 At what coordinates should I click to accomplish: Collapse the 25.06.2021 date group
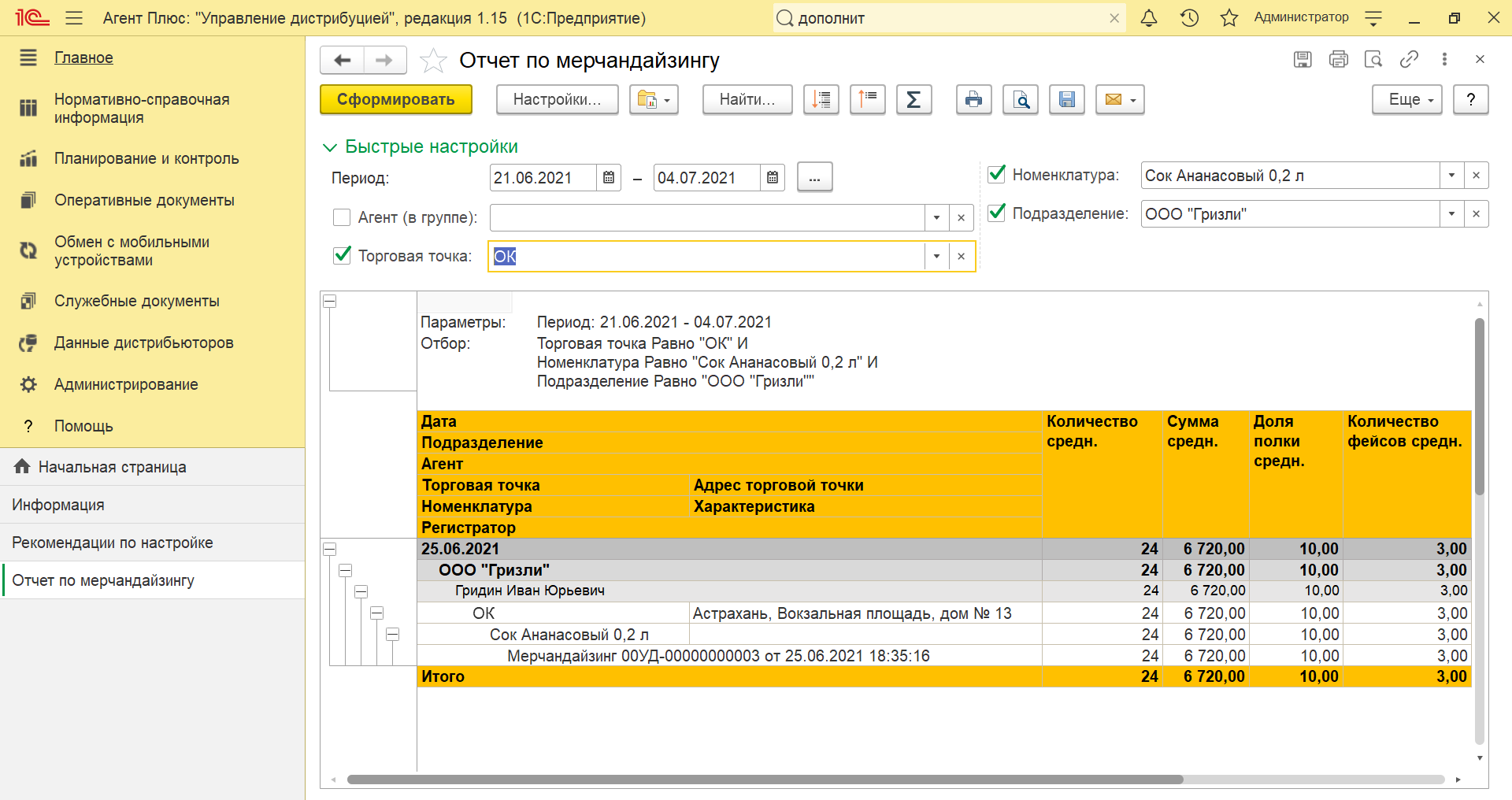tap(330, 550)
